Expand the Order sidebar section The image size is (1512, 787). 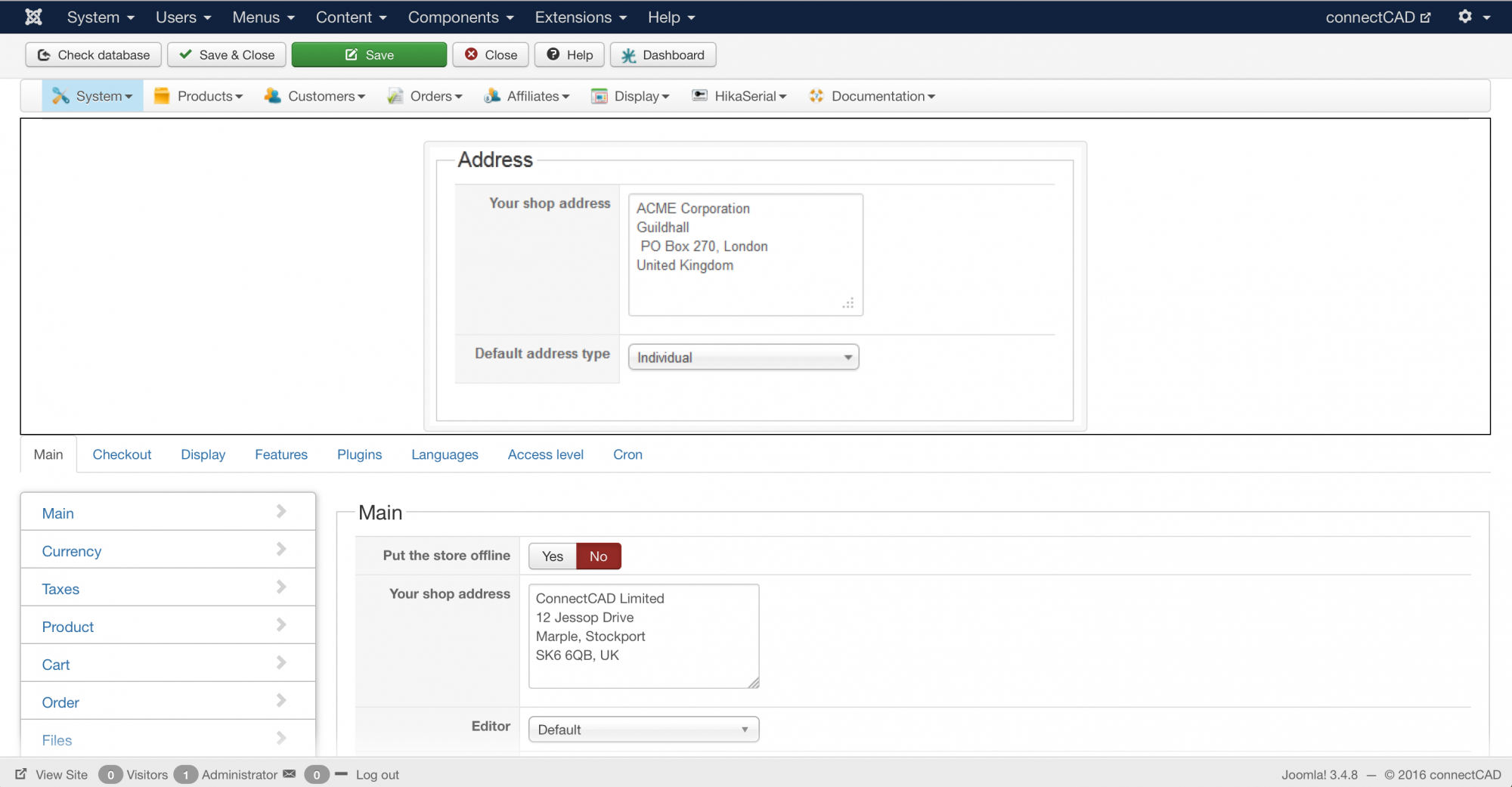click(x=168, y=702)
